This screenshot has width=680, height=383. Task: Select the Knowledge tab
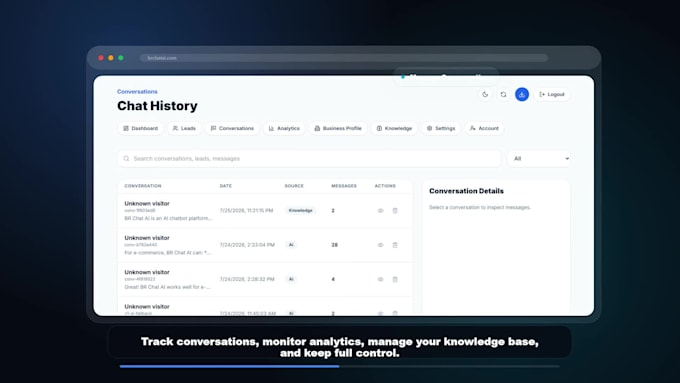tap(394, 128)
